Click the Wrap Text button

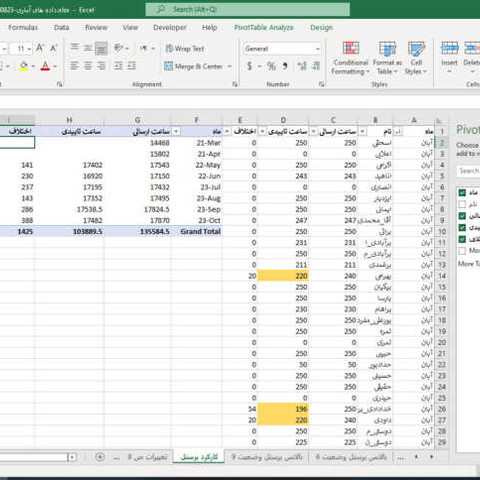click(x=185, y=49)
